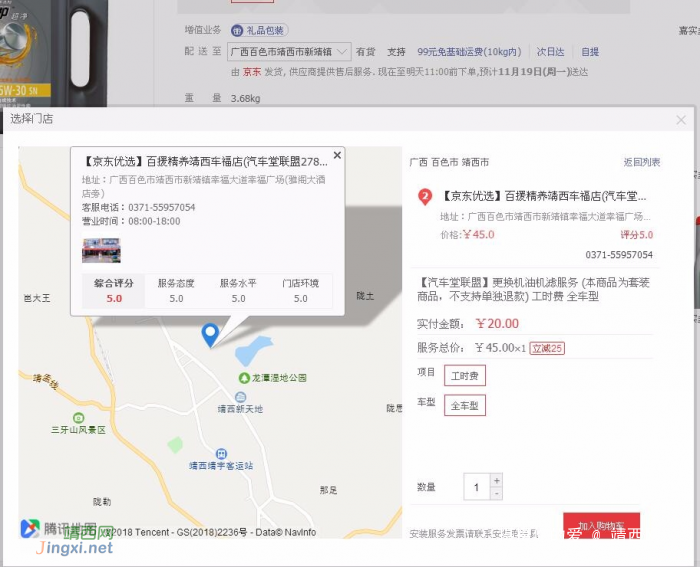The image size is (700, 567).
Task: Increase quantity with plus button
Action: (x=497, y=480)
